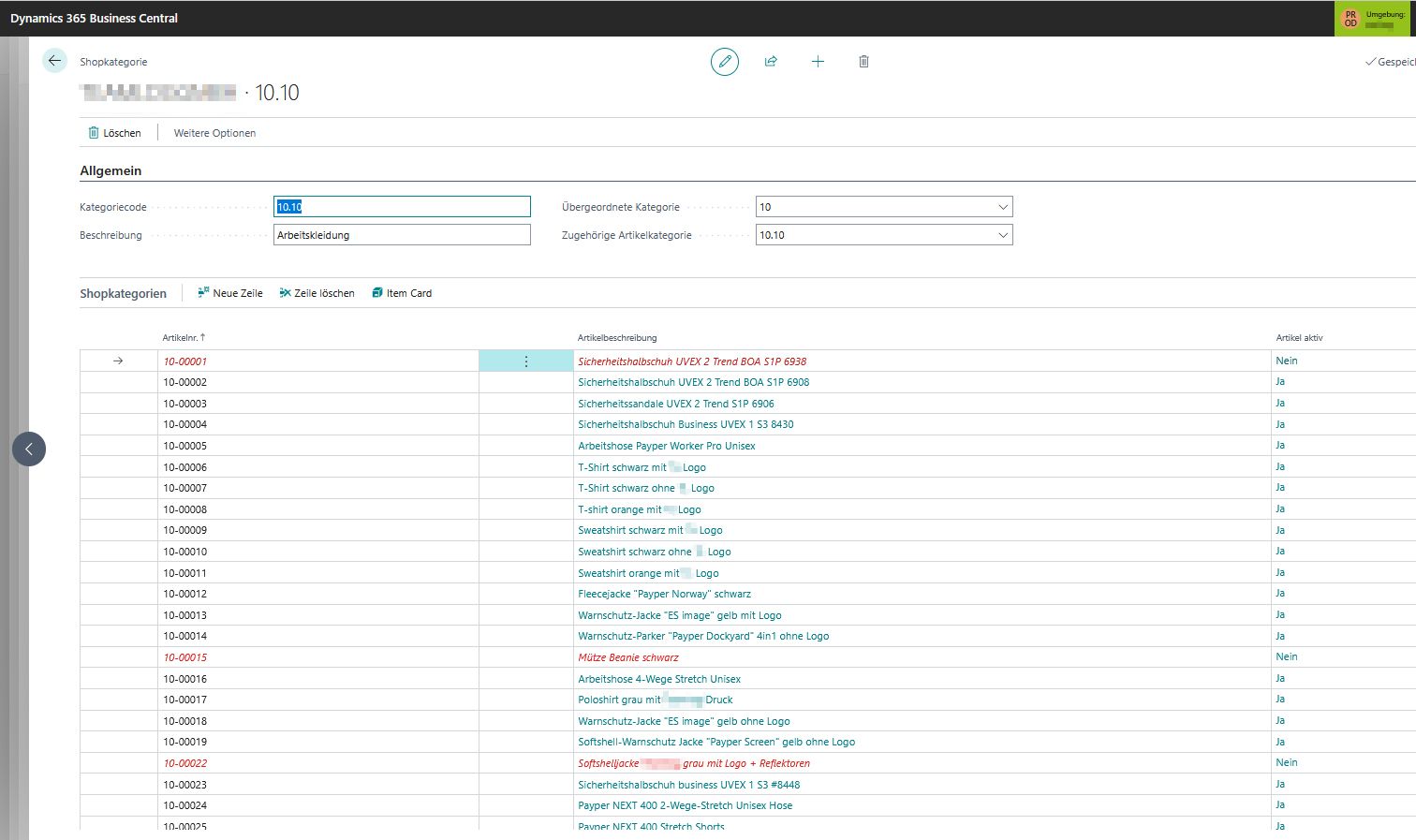
Task: Open Payper NEXT 400 2-Wege-Stretch Unisex Hose
Action: point(686,805)
